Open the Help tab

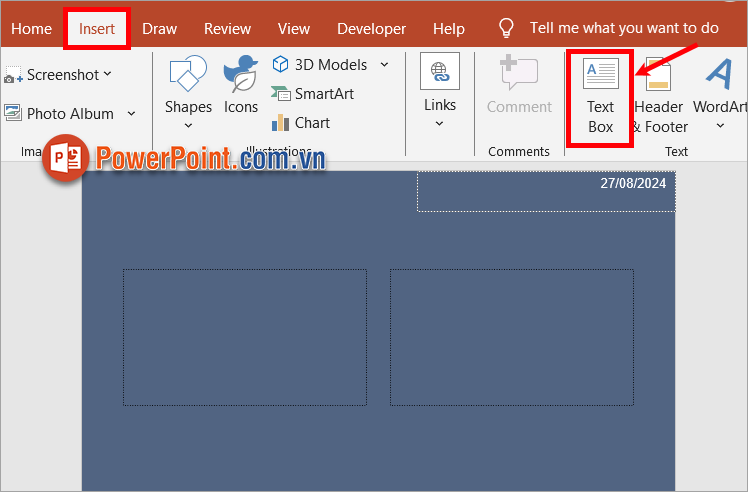coord(448,29)
